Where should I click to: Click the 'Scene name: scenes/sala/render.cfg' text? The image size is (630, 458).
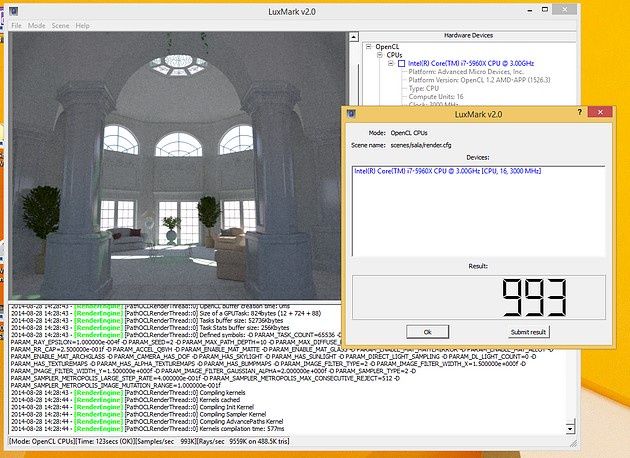401,145
